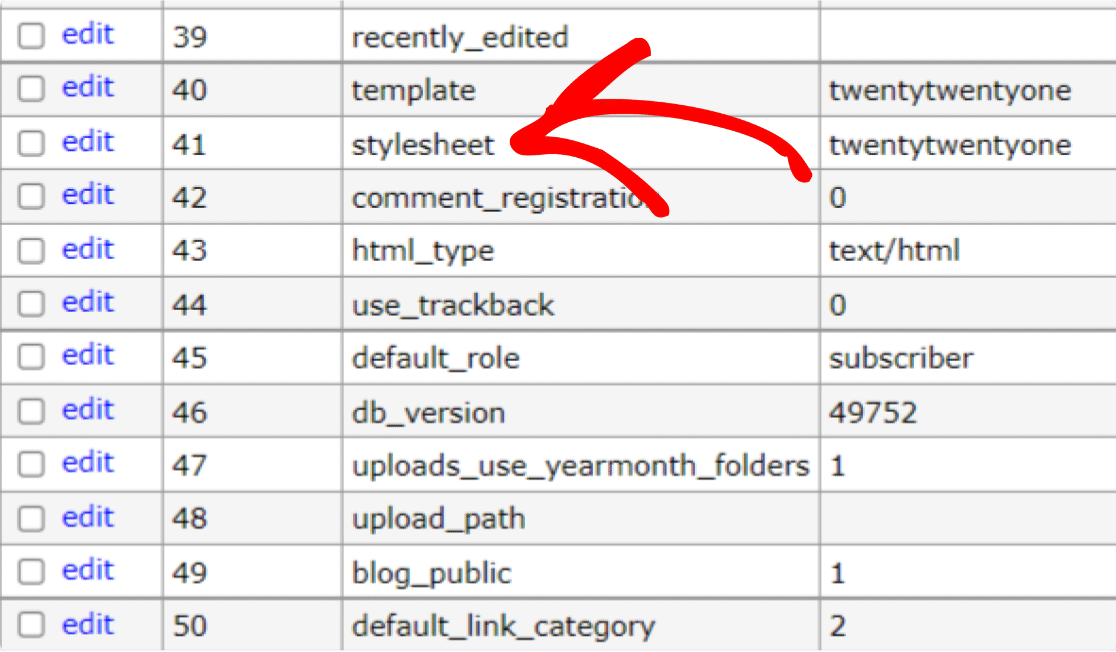
Task: Open edit for row 47 uploads_use_yearmonth_folders
Action: click(x=88, y=463)
